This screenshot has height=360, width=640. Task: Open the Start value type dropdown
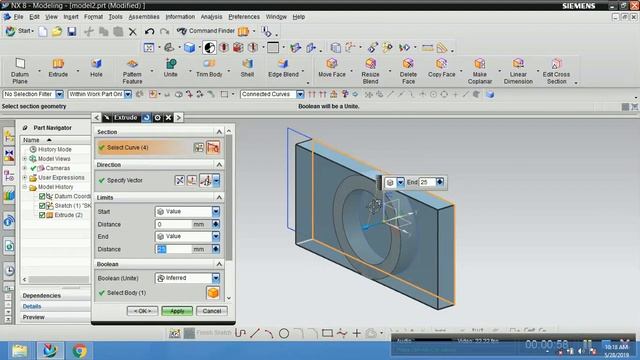pos(216,211)
